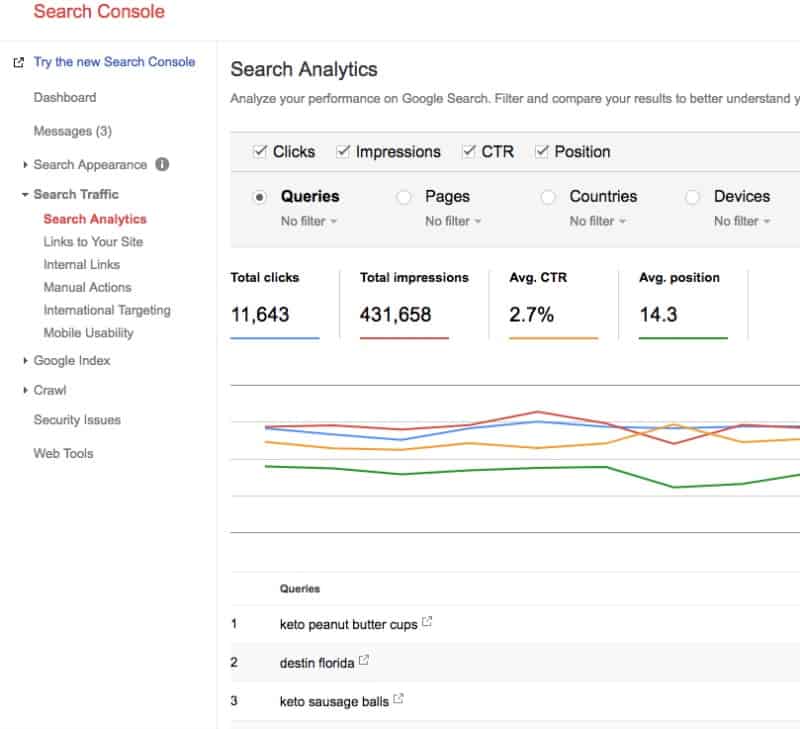Click the Avg. position value 14.3
This screenshot has height=729, width=800.
pyautogui.click(x=658, y=314)
